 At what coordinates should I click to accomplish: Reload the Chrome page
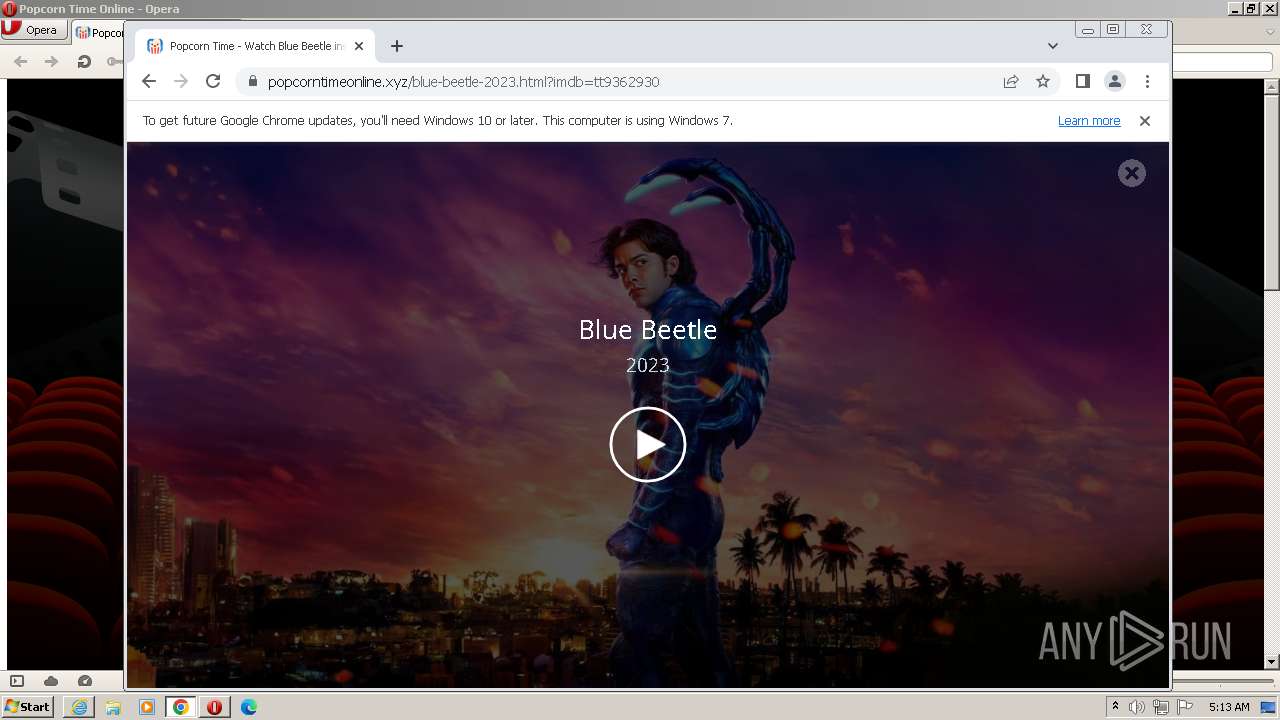click(213, 81)
